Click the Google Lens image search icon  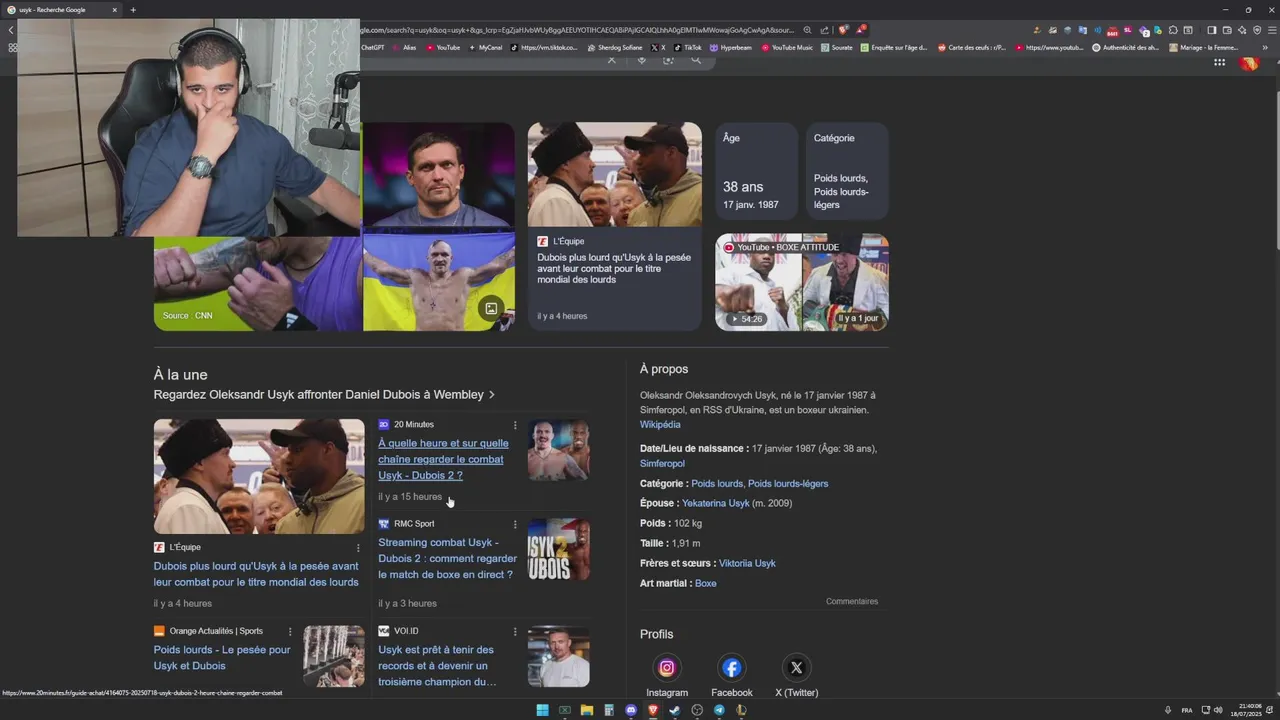[x=668, y=60]
